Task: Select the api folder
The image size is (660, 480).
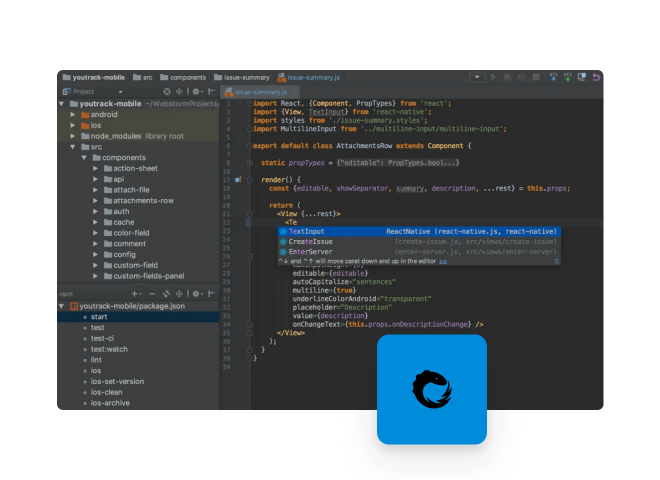Action: click(x=114, y=179)
